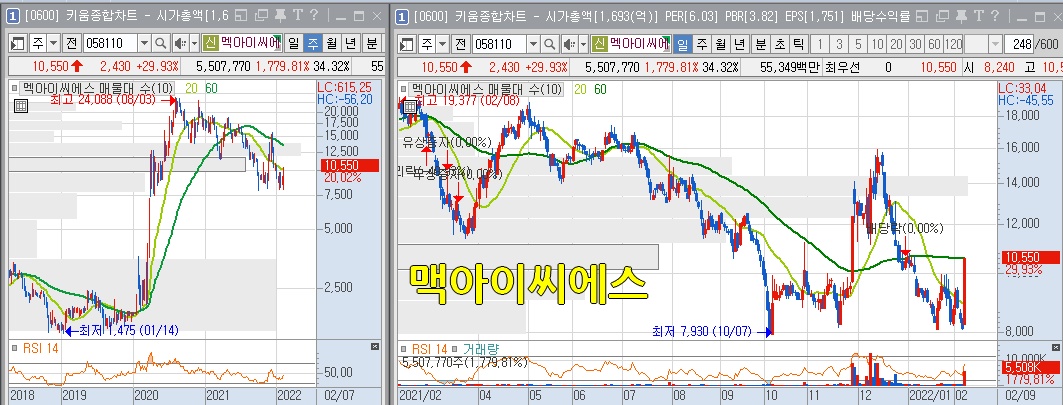Viewport: 1063px width, 405px height.
Task: Click the 전 button in the right chart toolbar
Action: point(460,44)
